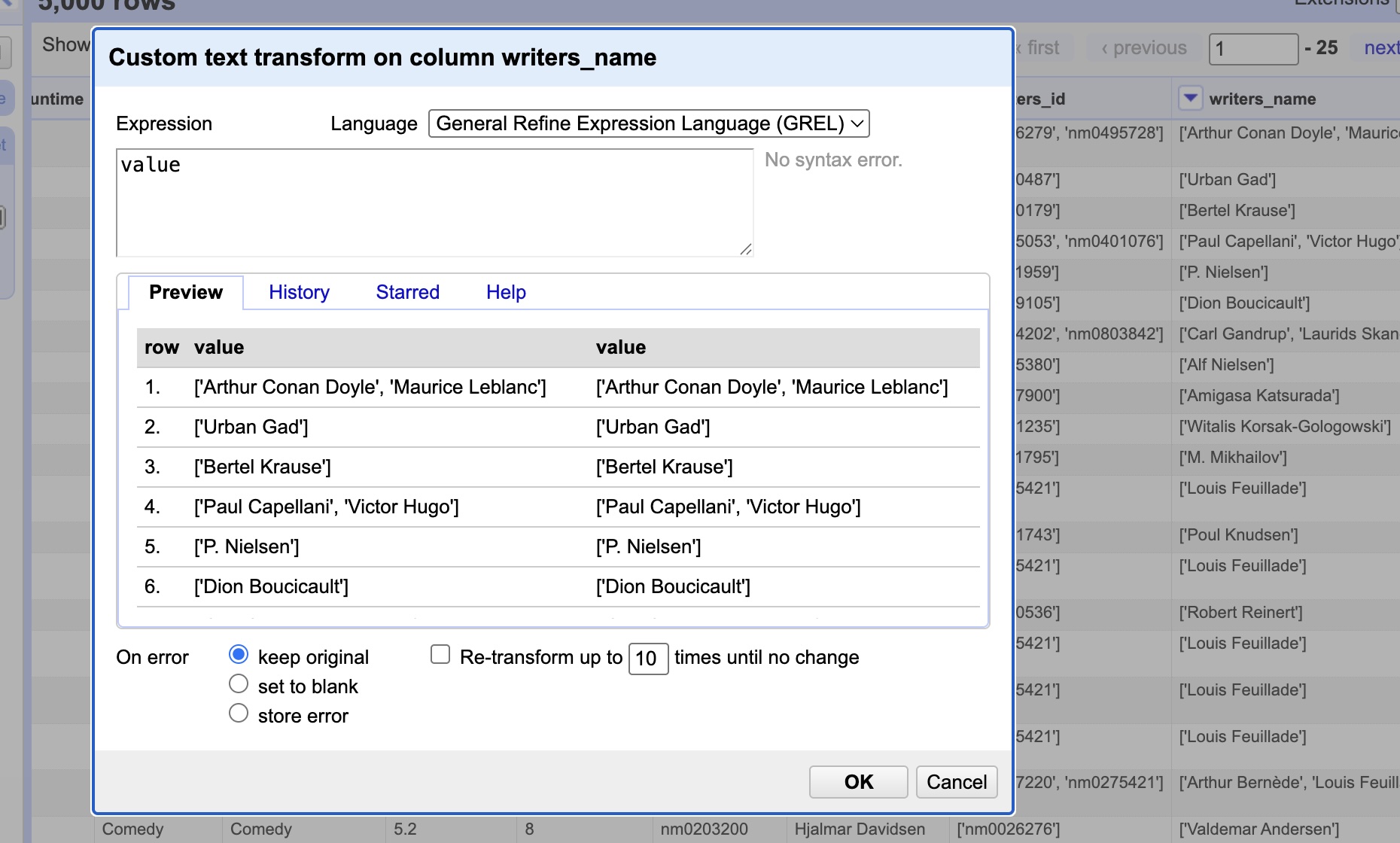
Task: Click preview row 6 Dion Boucicault value
Action: (271, 586)
